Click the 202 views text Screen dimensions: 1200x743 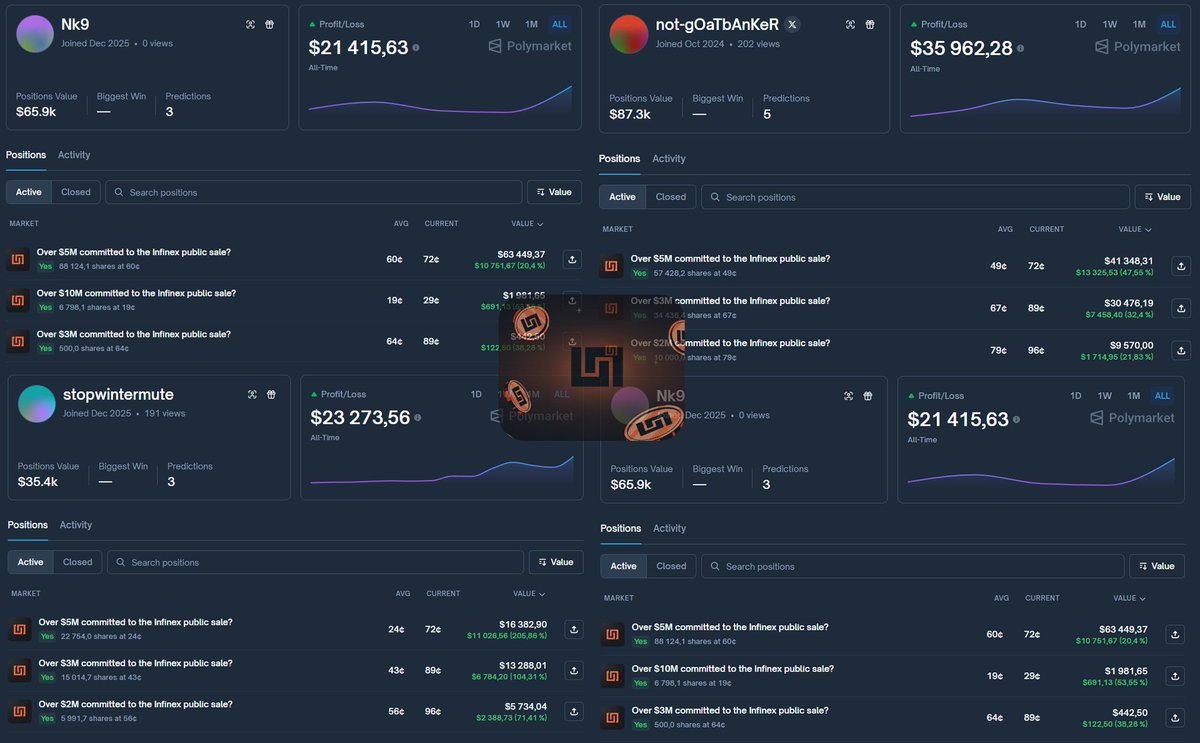(758, 44)
